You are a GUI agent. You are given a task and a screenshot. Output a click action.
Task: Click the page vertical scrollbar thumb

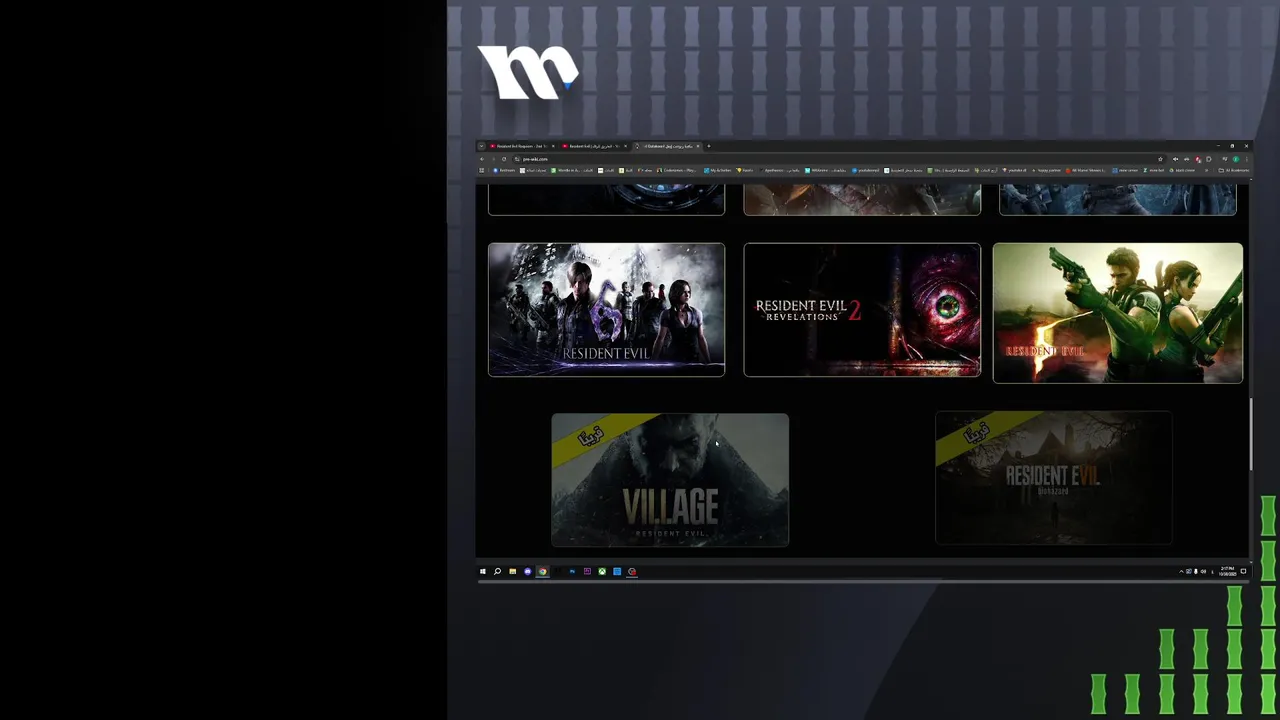point(1251,433)
